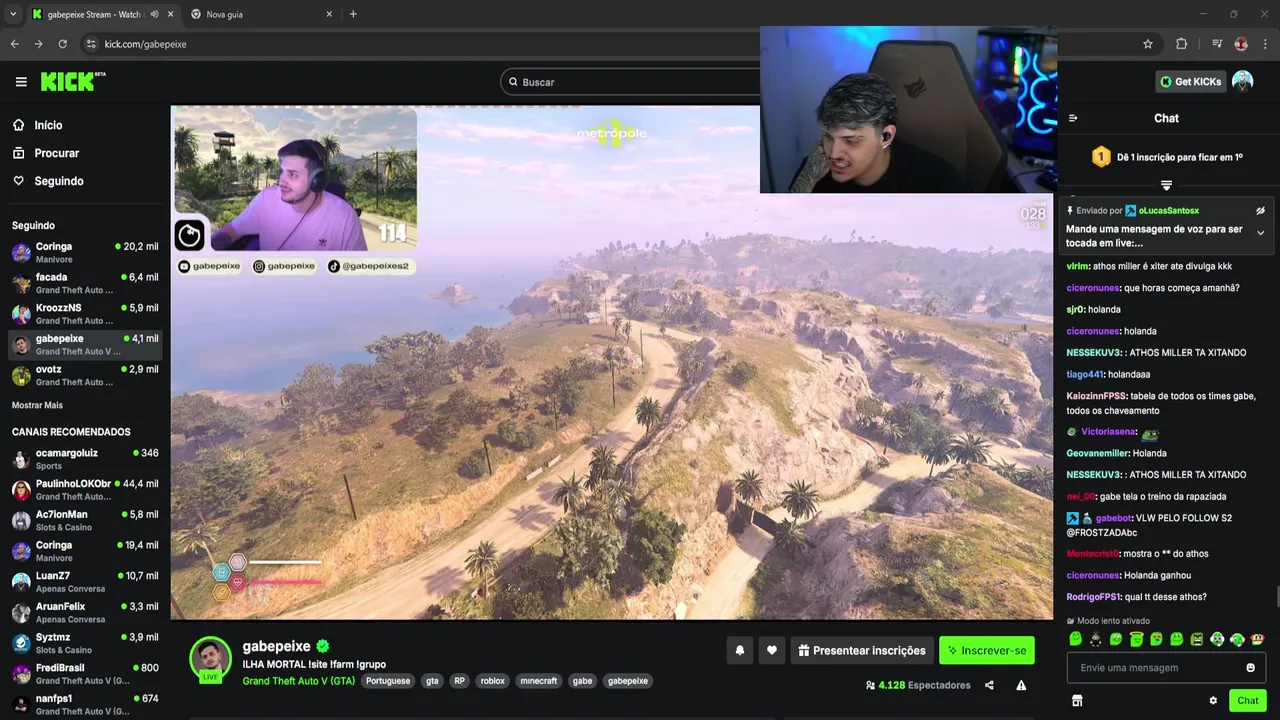Click the Buscar search field

(630, 82)
